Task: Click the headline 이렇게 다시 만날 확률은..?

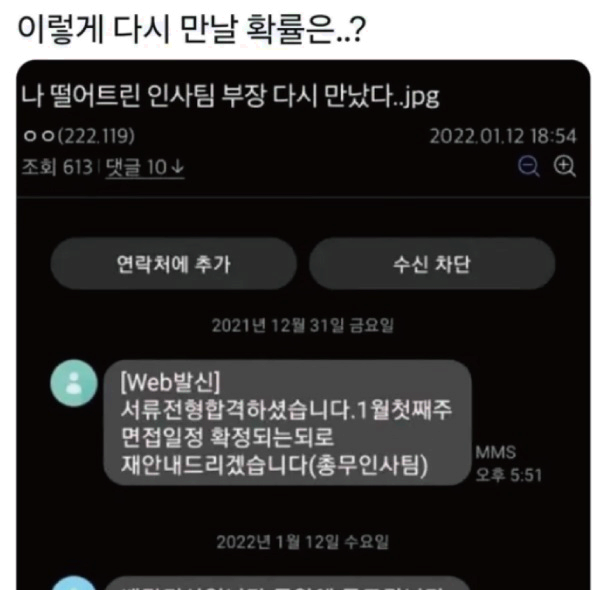Action: (x=192, y=29)
